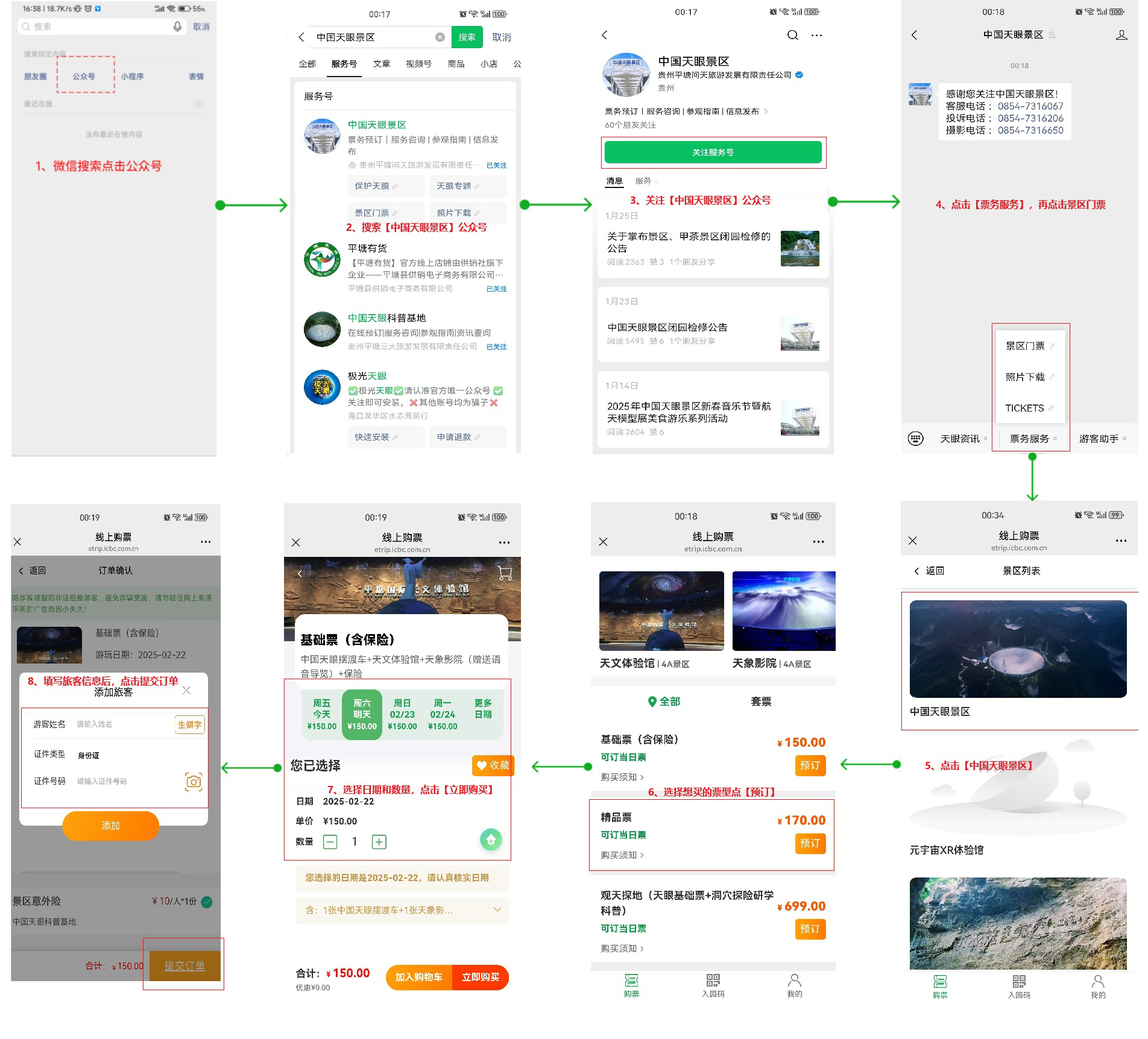Open the 中国天眼景区闭园检修公告 article
1148x1039 pixels.
click(x=667, y=327)
